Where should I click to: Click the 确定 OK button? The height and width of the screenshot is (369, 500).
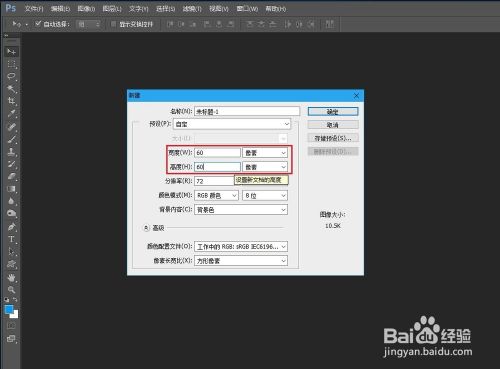pyautogui.click(x=333, y=112)
